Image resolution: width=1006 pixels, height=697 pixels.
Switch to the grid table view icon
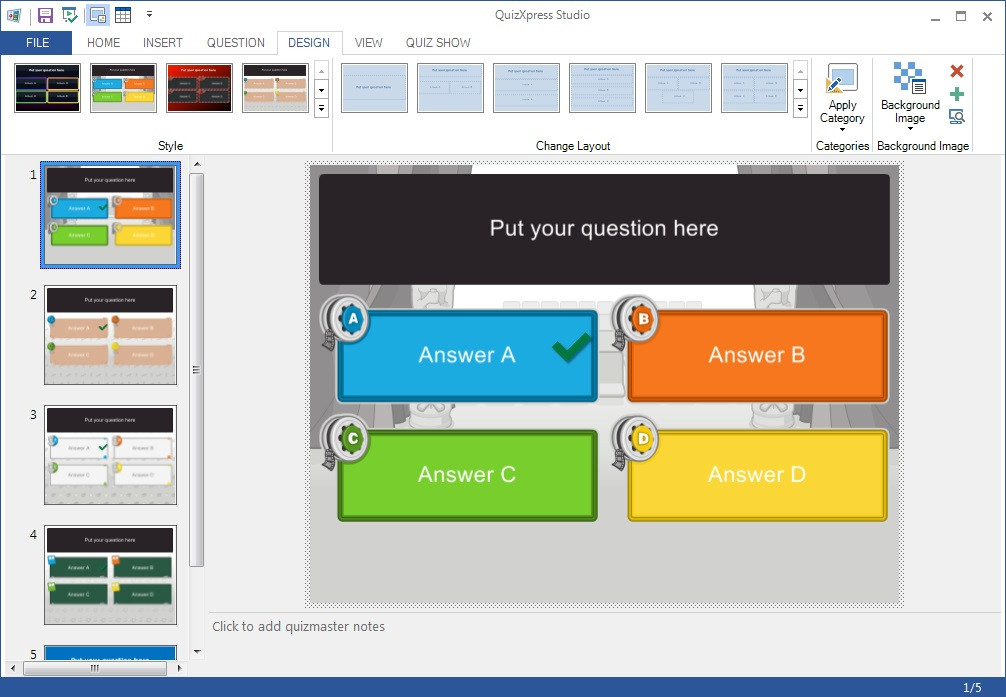[x=123, y=15]
